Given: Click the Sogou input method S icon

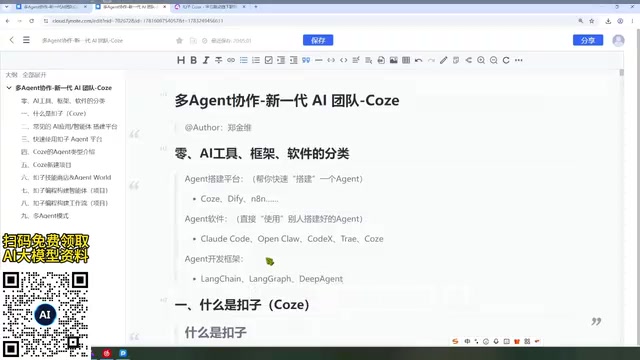Looking at the screenshot, I should pos(456,341).
